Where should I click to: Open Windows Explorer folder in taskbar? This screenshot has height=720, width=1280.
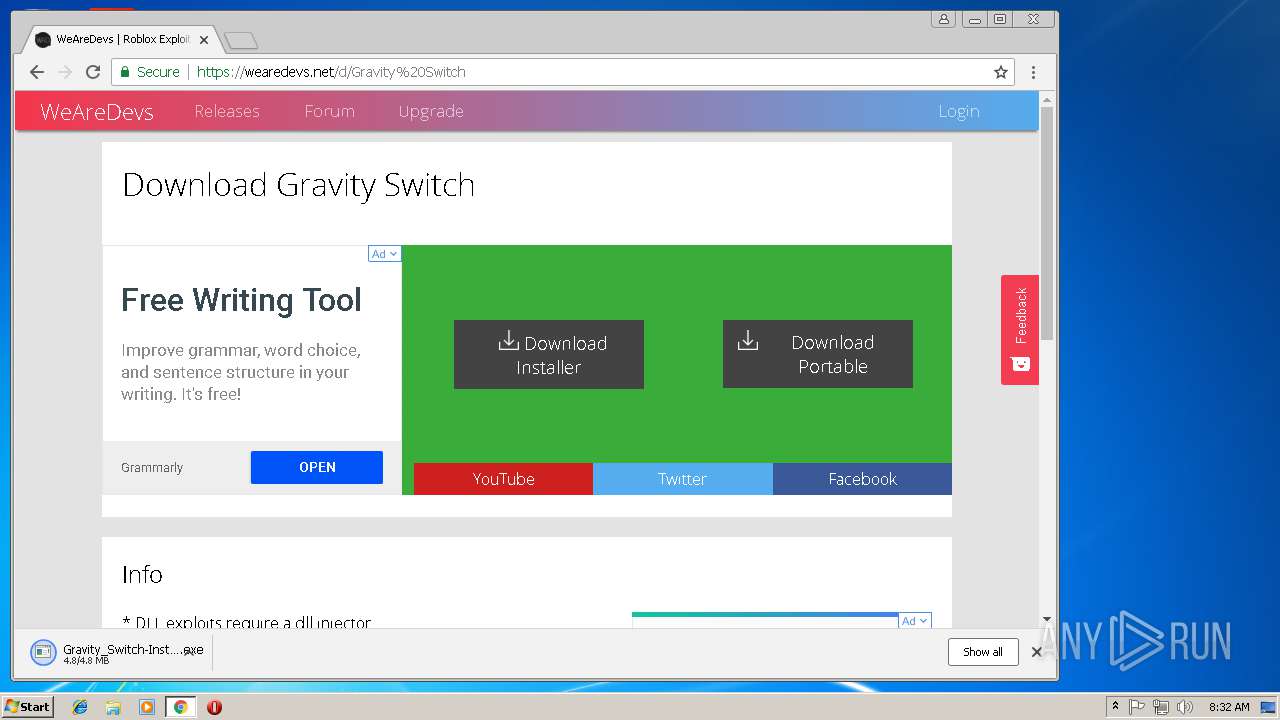pyautogui.click(x=113, y=707)
